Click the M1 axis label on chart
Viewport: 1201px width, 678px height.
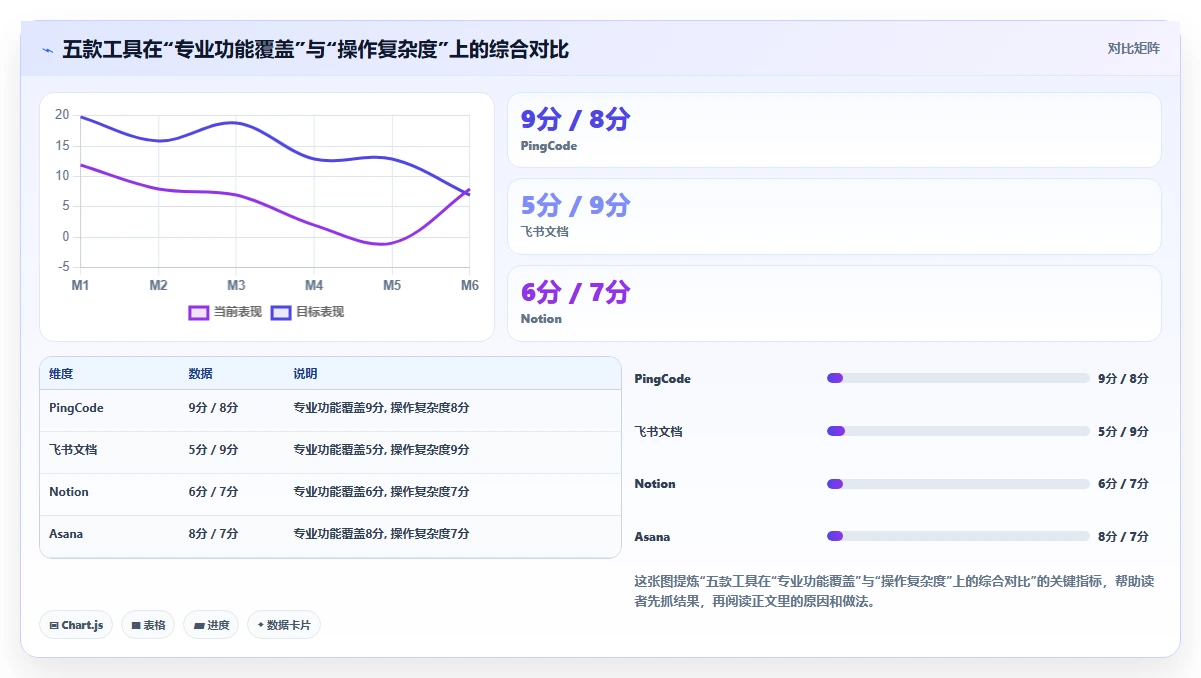pos(80,285)
